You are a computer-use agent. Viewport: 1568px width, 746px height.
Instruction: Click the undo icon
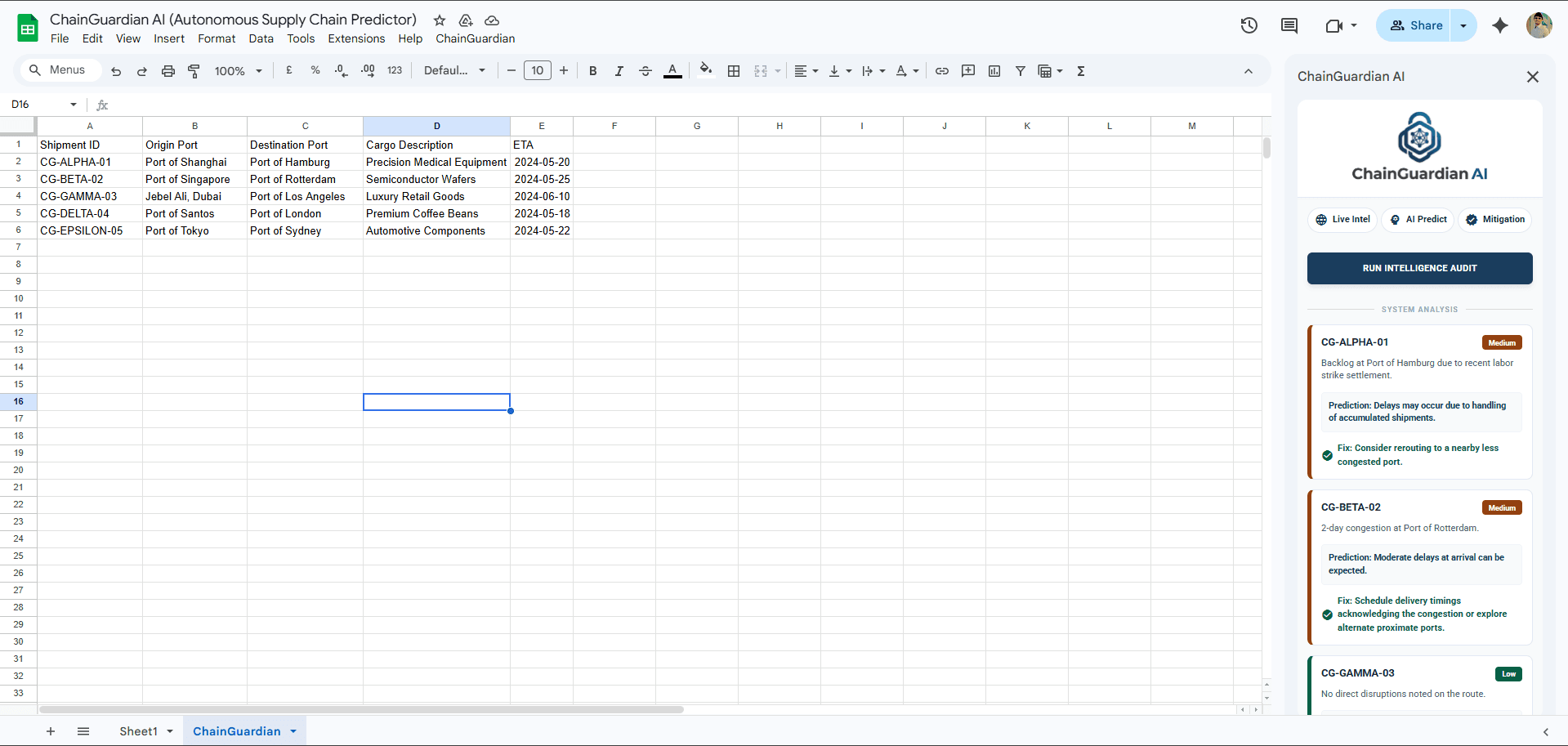pyautogui.click(x=116, y=71)
